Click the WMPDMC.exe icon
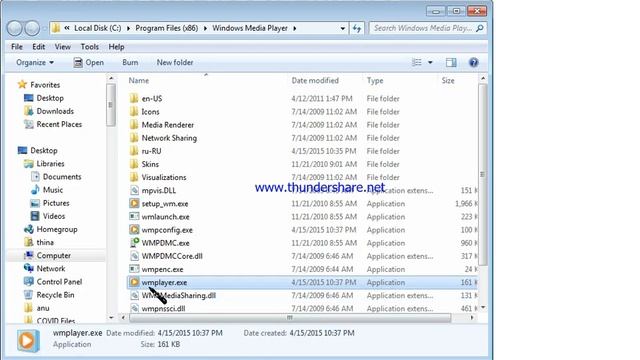This screenshot has width=640, height=360. point(134,242)
